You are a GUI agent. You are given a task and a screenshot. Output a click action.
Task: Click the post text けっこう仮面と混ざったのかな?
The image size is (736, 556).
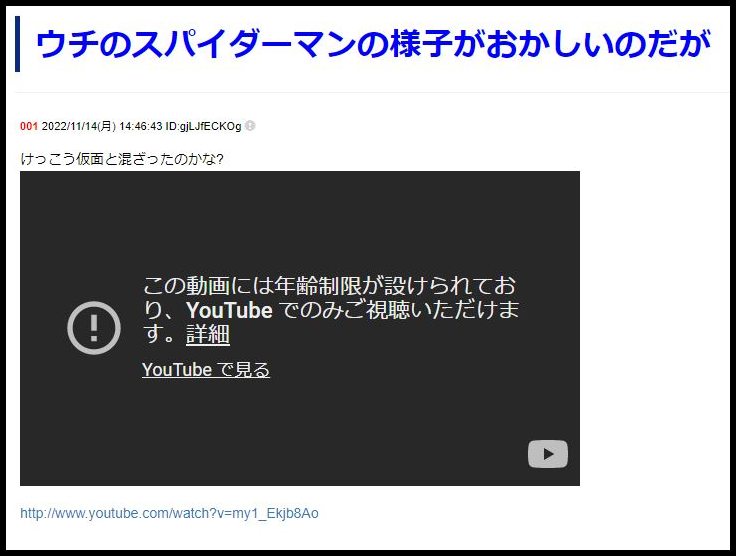[122, 159]
